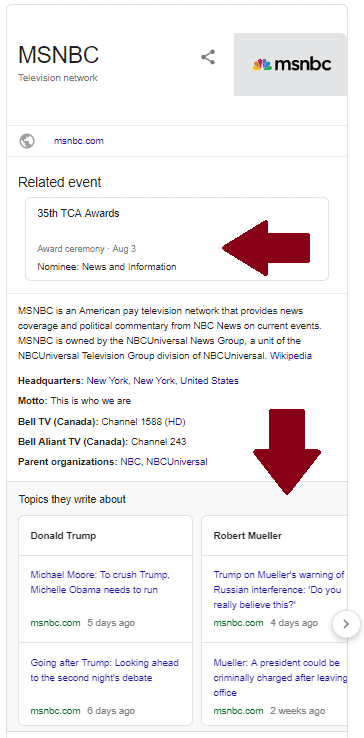
Task: Read Michael Moore: To crush Trump article
Action: tap(100, 582)
